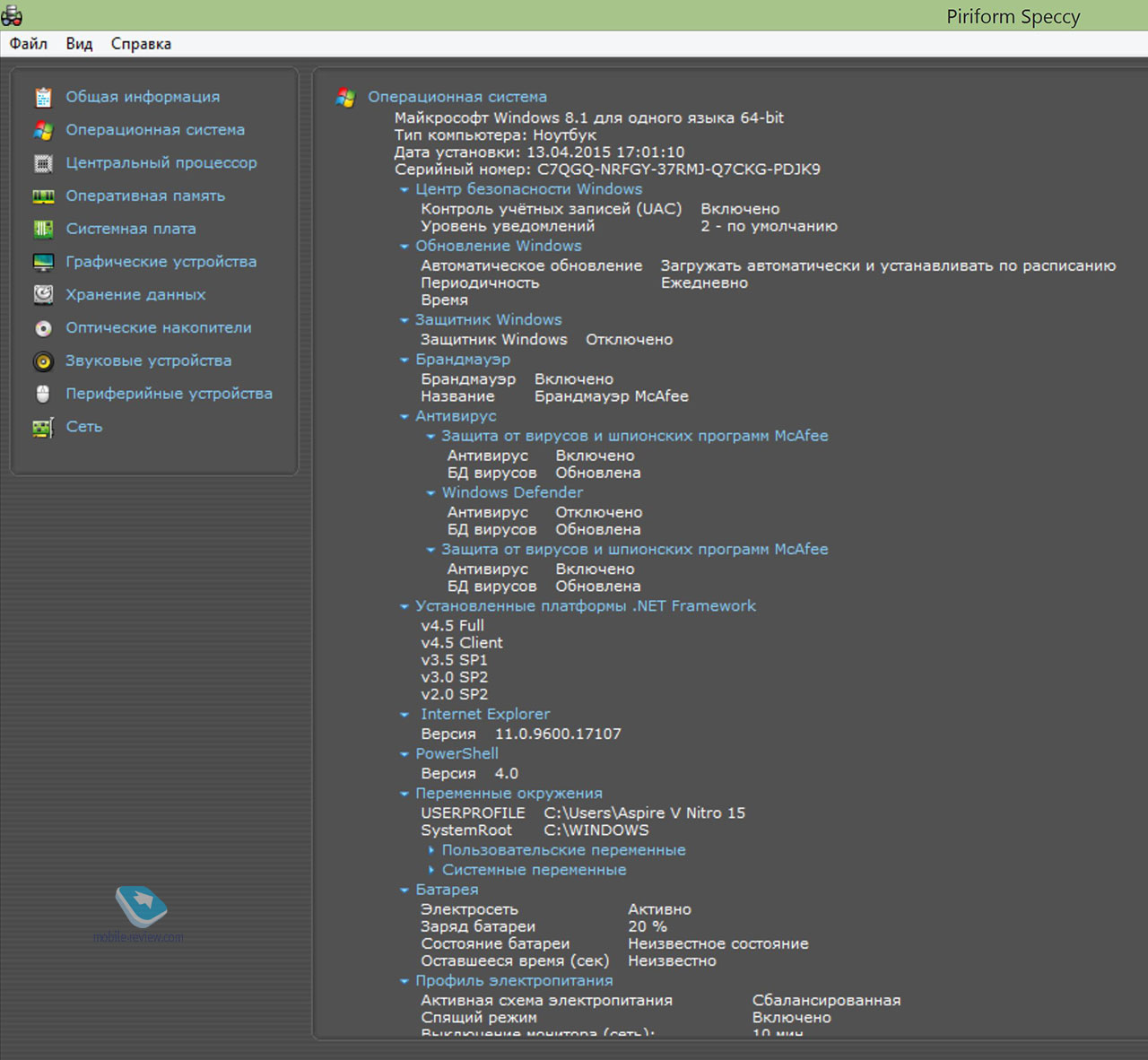Click the Периферийные устройства mouse icon
1148x1060 pixels.
43,394
